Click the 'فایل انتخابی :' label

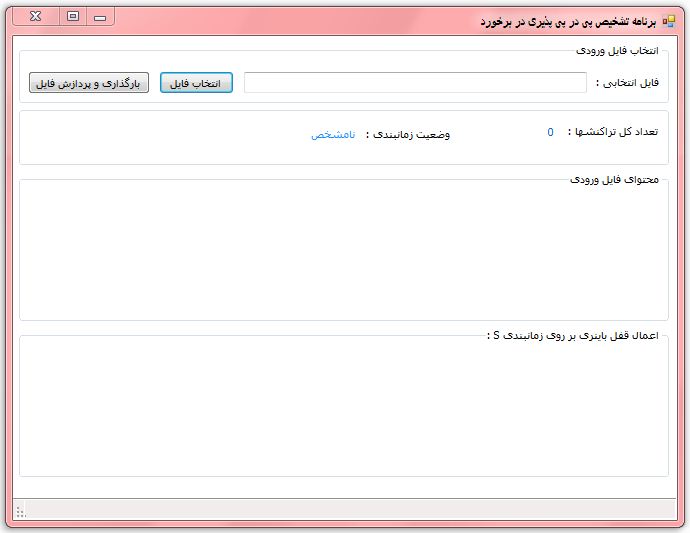tap(628, 83)
